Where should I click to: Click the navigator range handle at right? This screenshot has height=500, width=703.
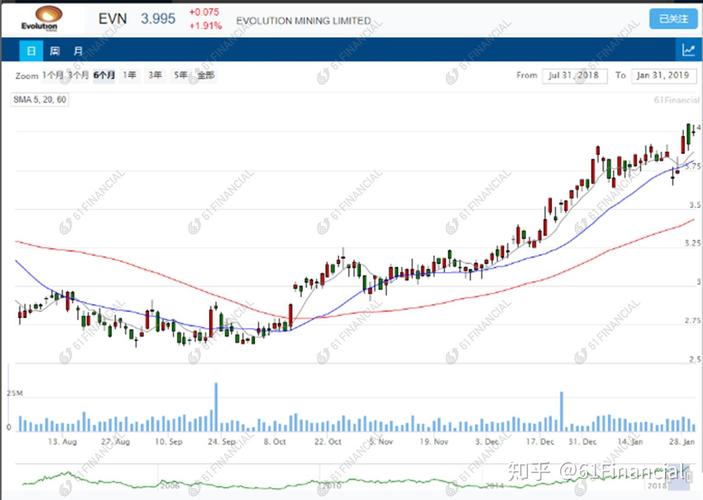pyautogui.click(x=692, y=475)
